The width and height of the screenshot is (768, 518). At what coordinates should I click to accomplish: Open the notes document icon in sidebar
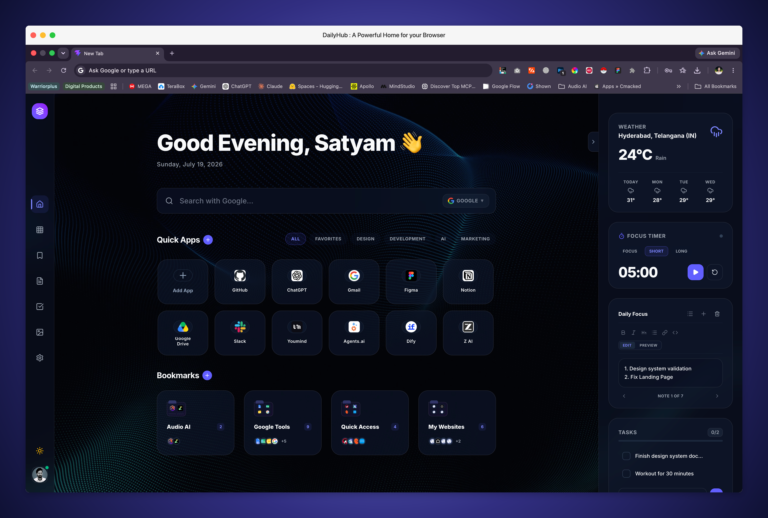tap(40, 281)
